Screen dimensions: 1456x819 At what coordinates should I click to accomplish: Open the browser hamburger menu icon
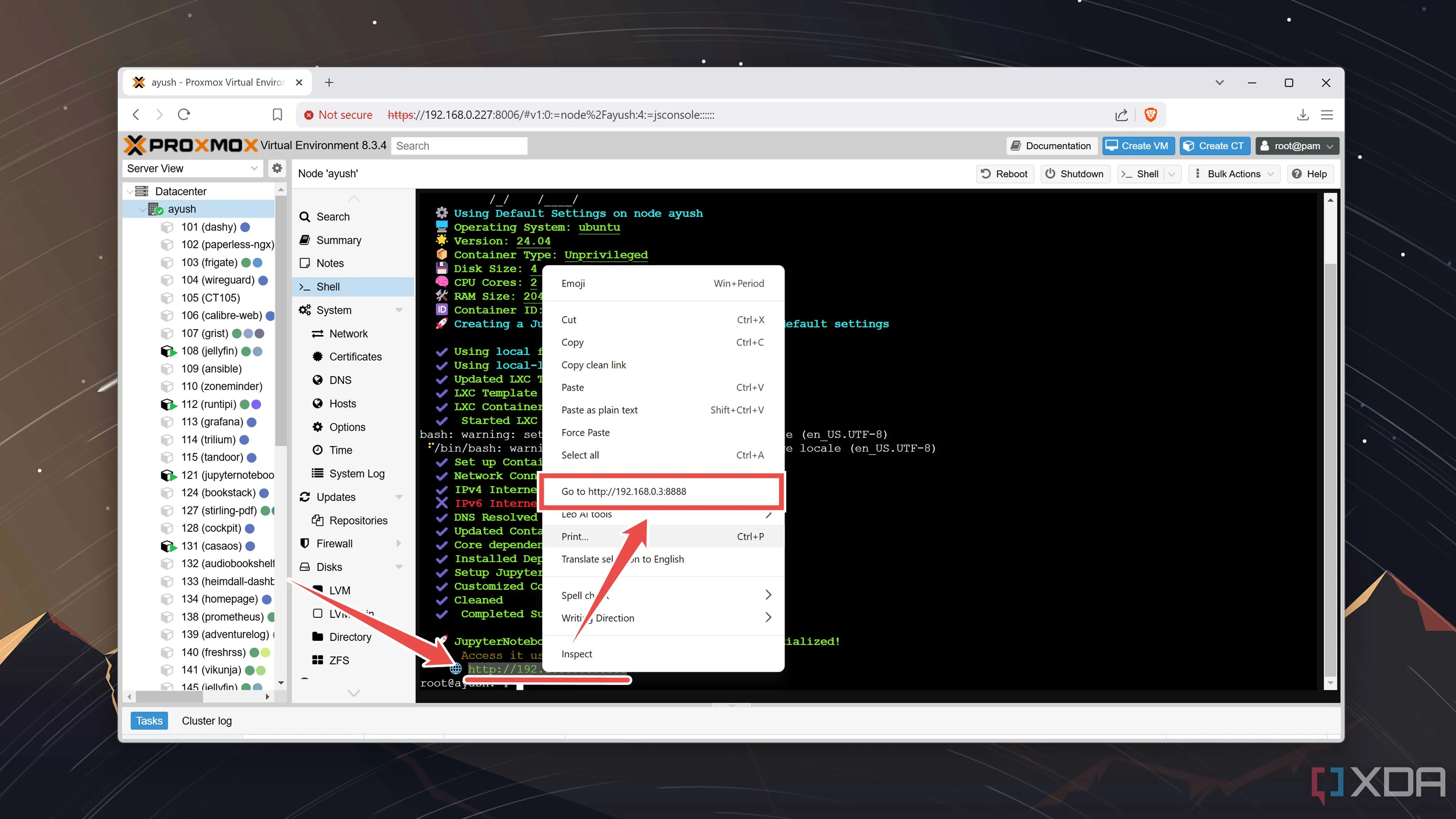click(x=1327, y=115)
